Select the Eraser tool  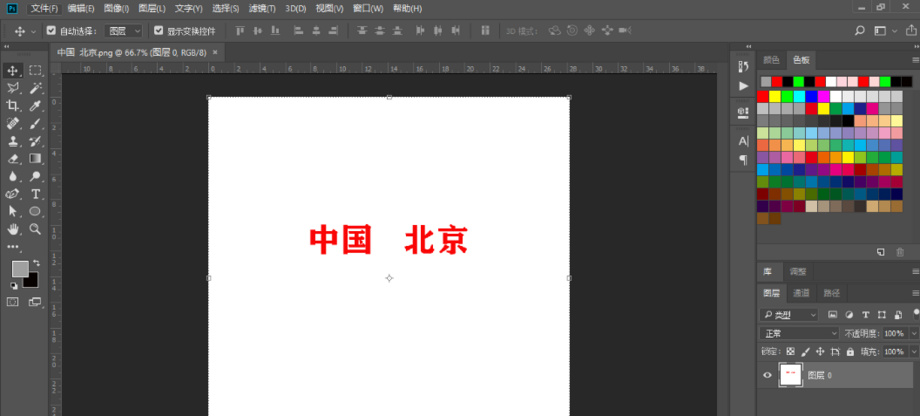[x=13, y=158]
